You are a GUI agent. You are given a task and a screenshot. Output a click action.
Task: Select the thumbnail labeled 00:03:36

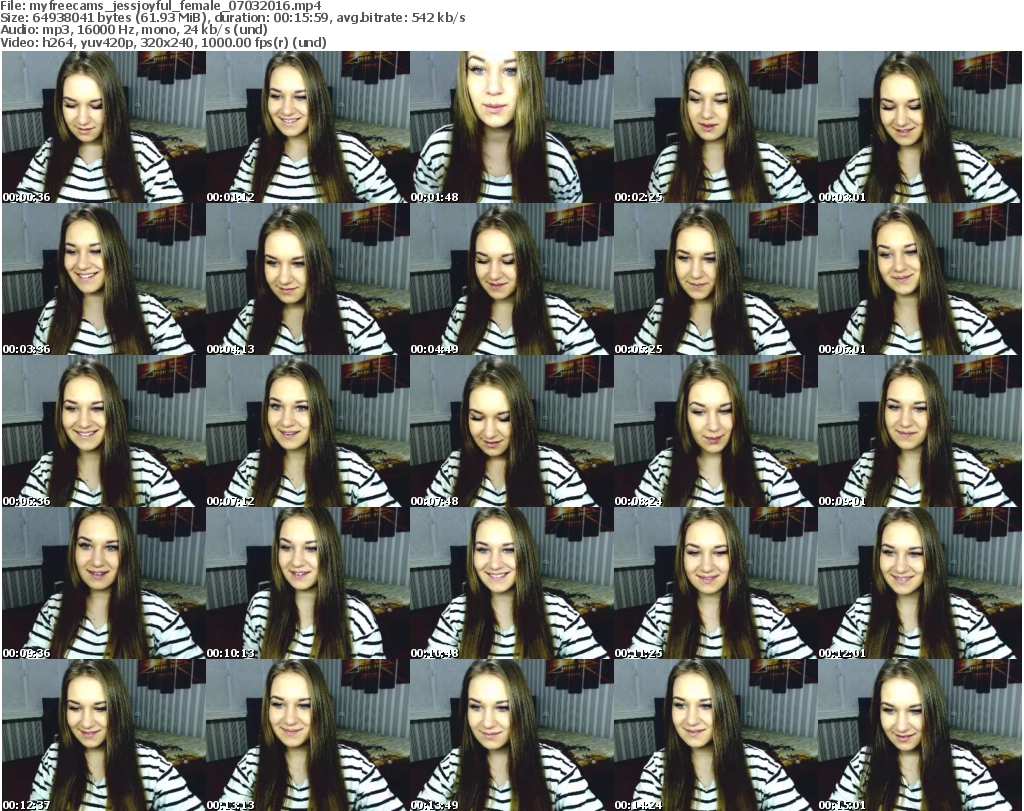pyautogui.click(x=103, y=279)
